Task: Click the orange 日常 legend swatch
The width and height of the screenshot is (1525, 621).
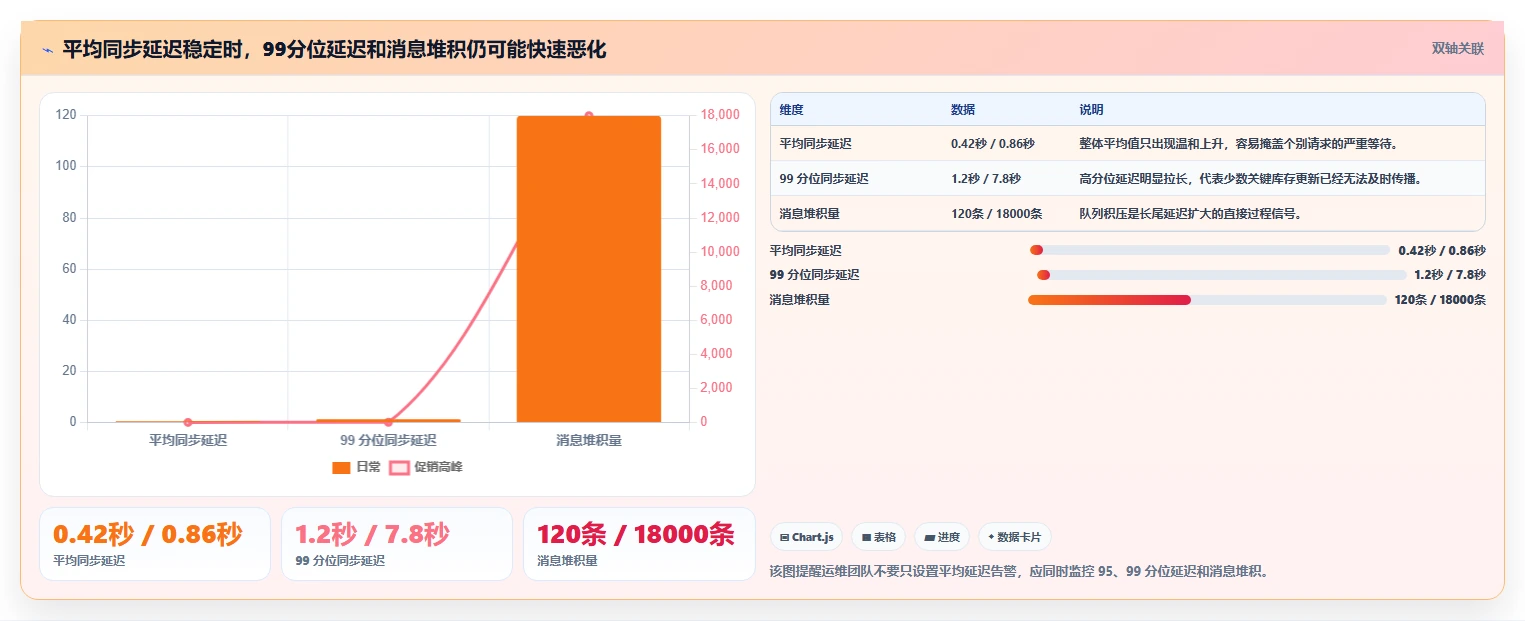Action: pos(342,467)
